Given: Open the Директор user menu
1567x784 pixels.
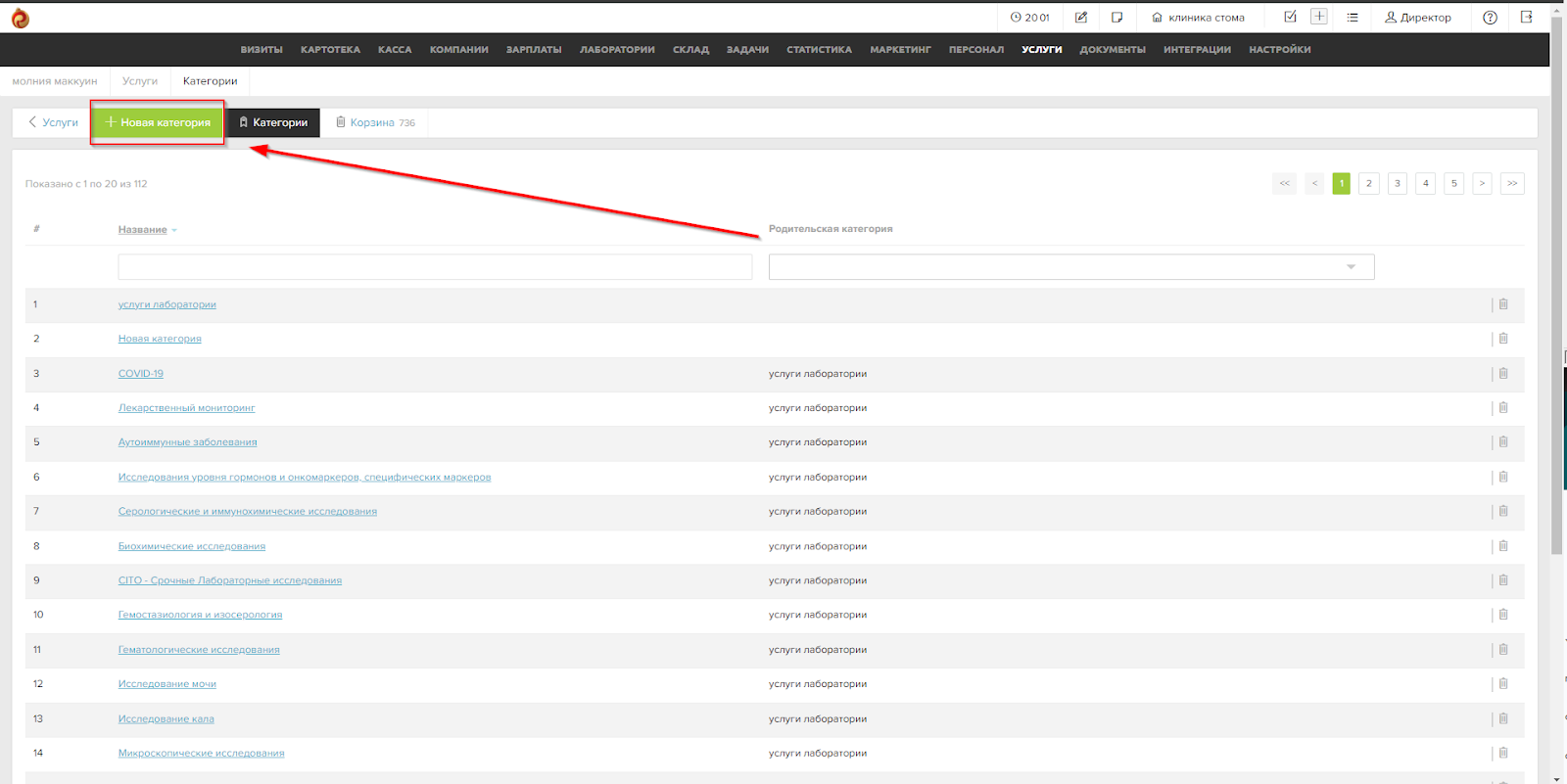Looking at the screenshot, I should 1418,18.
